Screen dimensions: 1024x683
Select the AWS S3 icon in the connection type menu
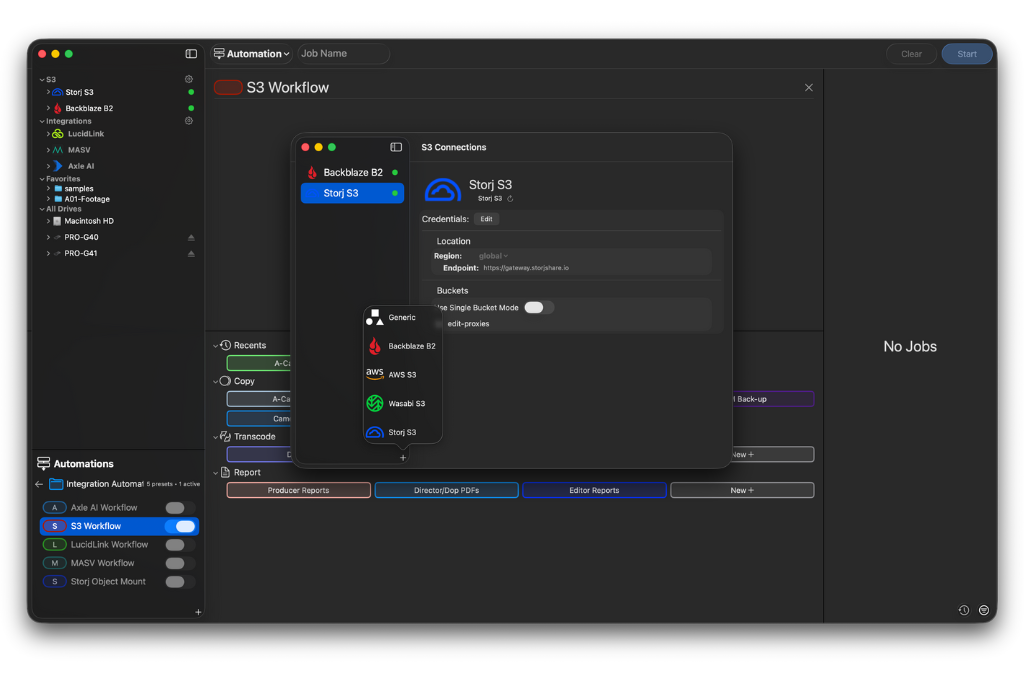(374, 375)
